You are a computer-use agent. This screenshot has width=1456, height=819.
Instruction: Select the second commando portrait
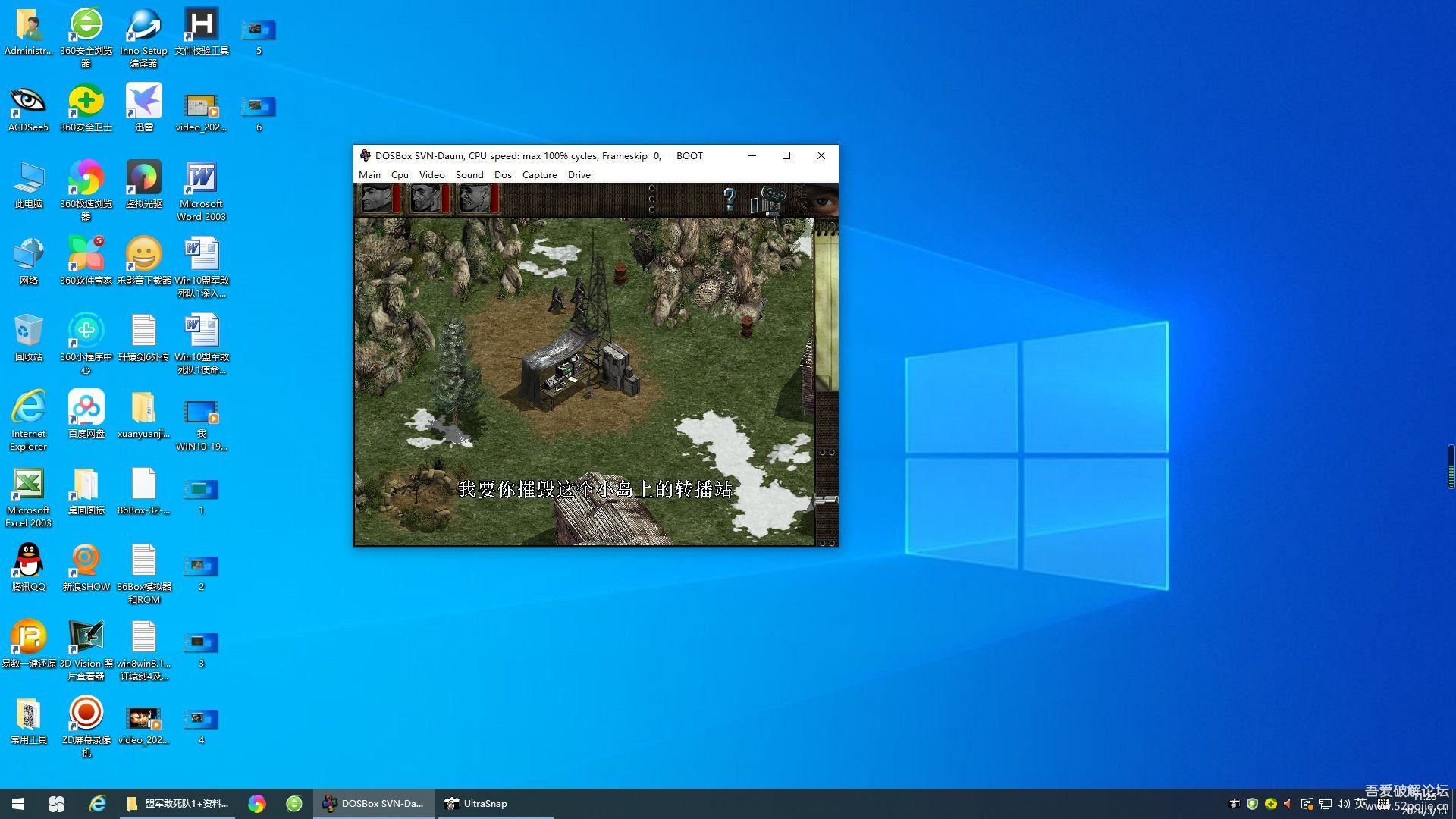[x=425, y=199]
